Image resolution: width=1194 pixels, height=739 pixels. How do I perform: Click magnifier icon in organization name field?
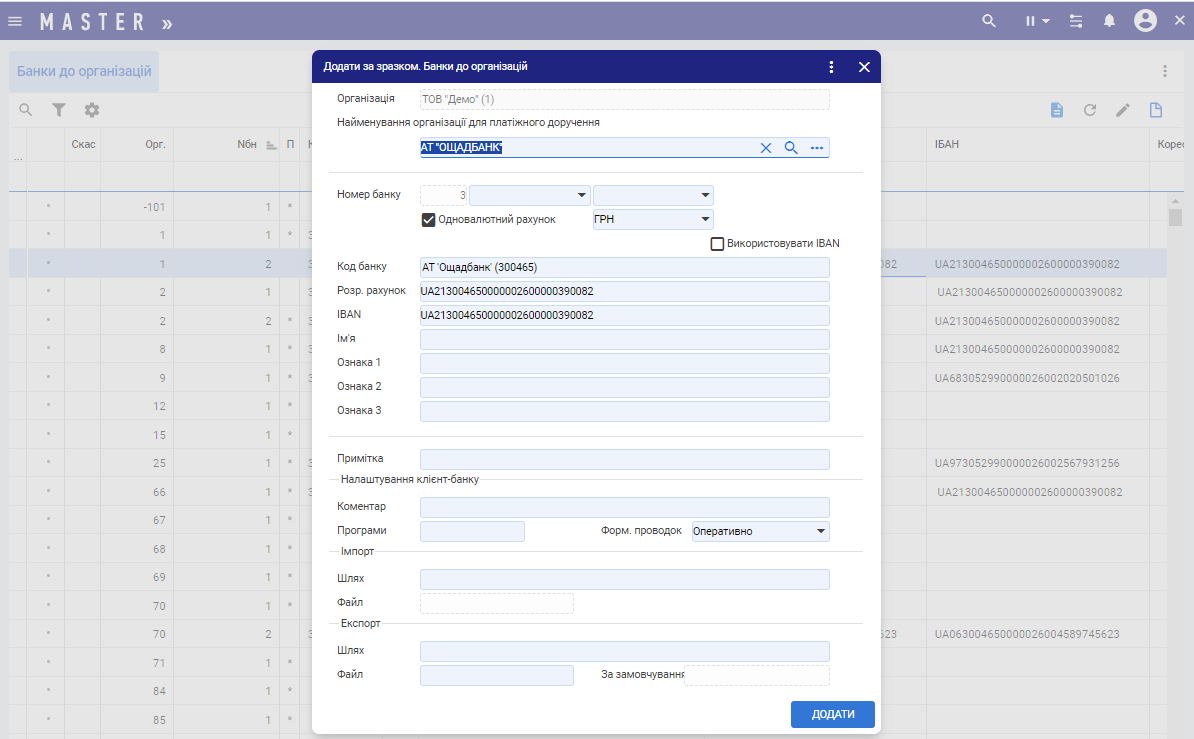click(791, 148)
